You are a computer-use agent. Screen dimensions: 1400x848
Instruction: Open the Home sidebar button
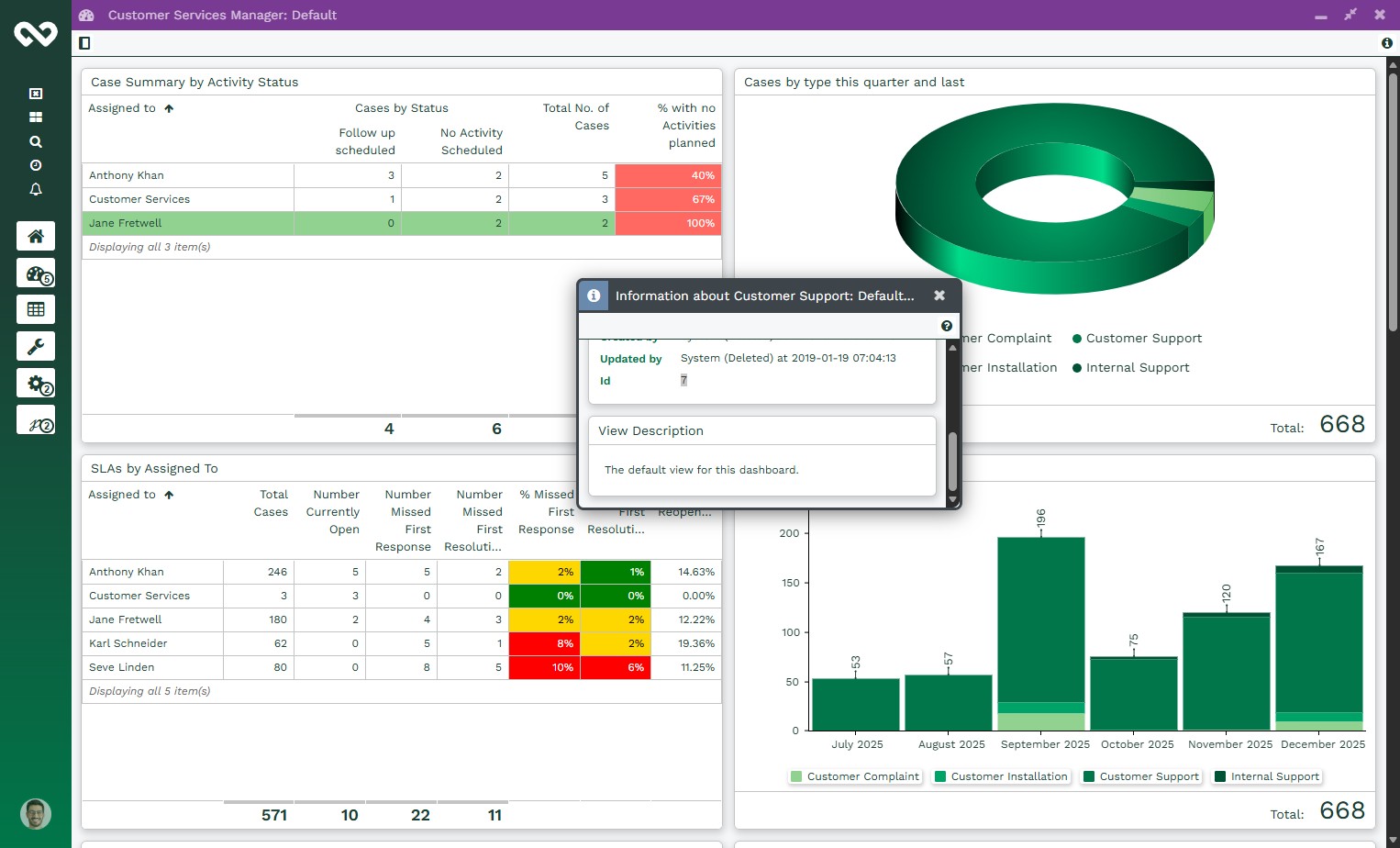click(36, 236)
